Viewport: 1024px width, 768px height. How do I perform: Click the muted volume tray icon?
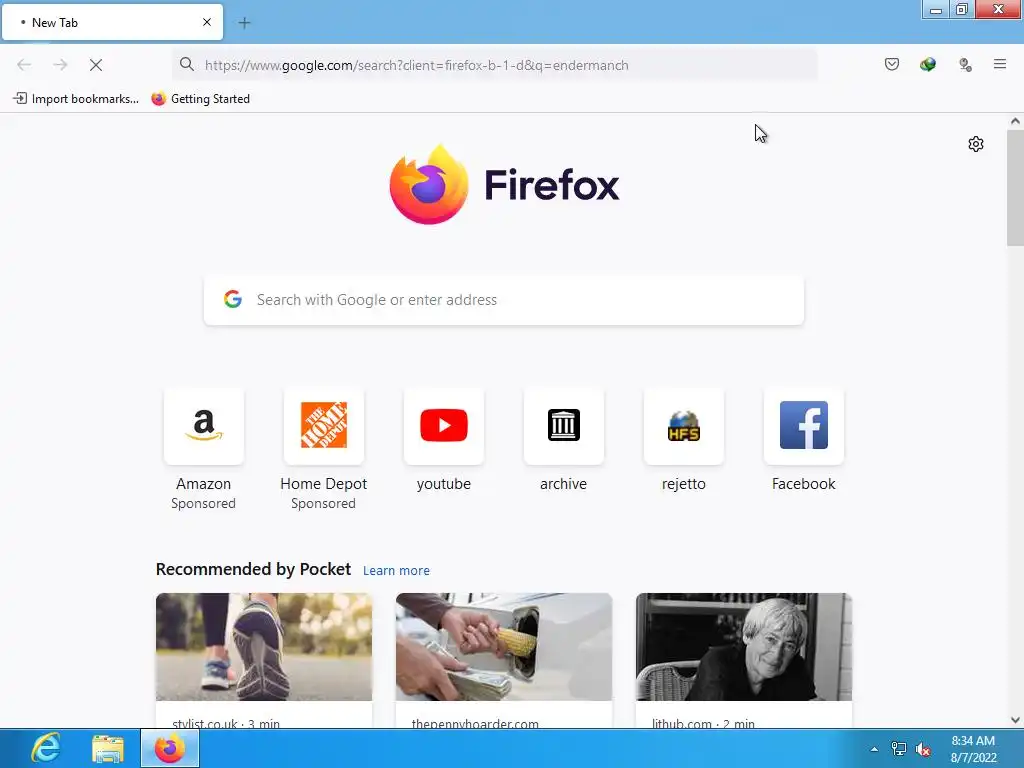point(923,749)
